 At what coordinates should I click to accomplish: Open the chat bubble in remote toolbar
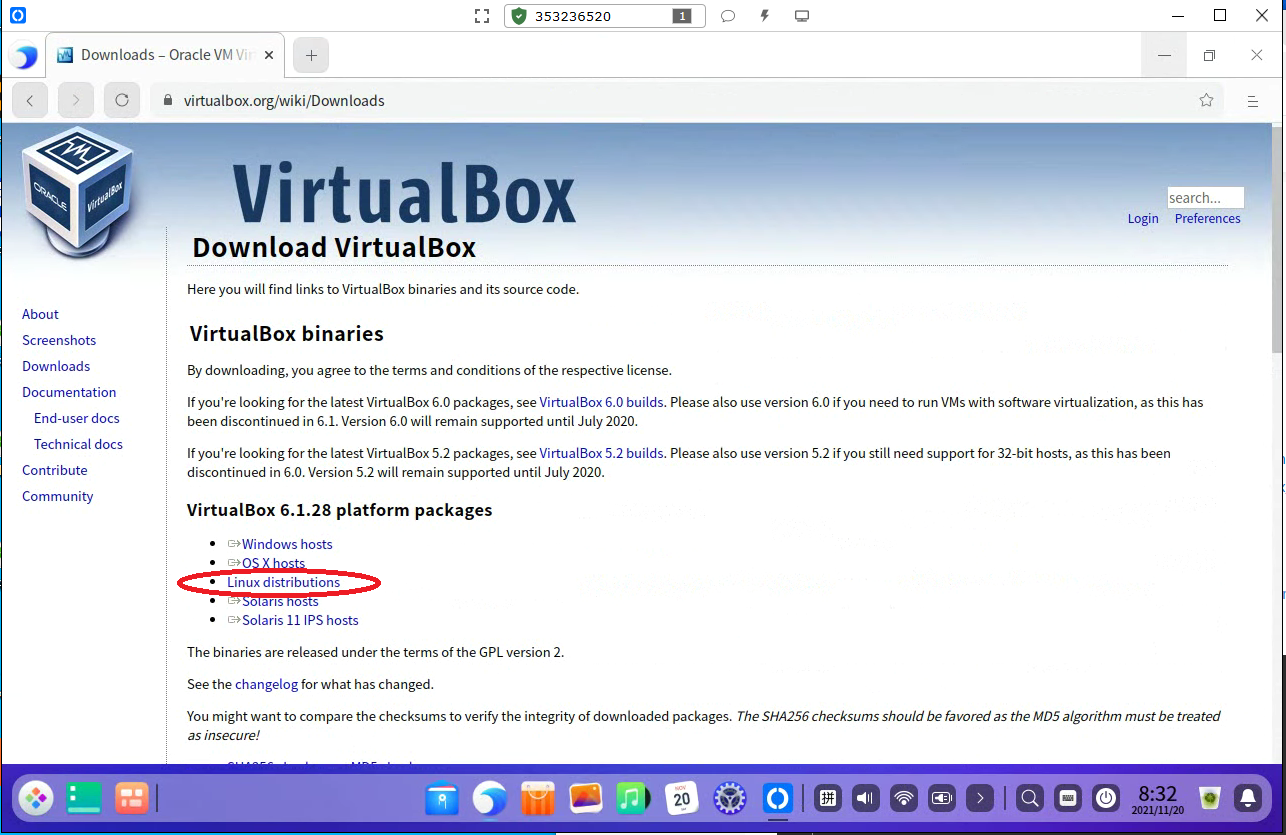tap(728, 16)
